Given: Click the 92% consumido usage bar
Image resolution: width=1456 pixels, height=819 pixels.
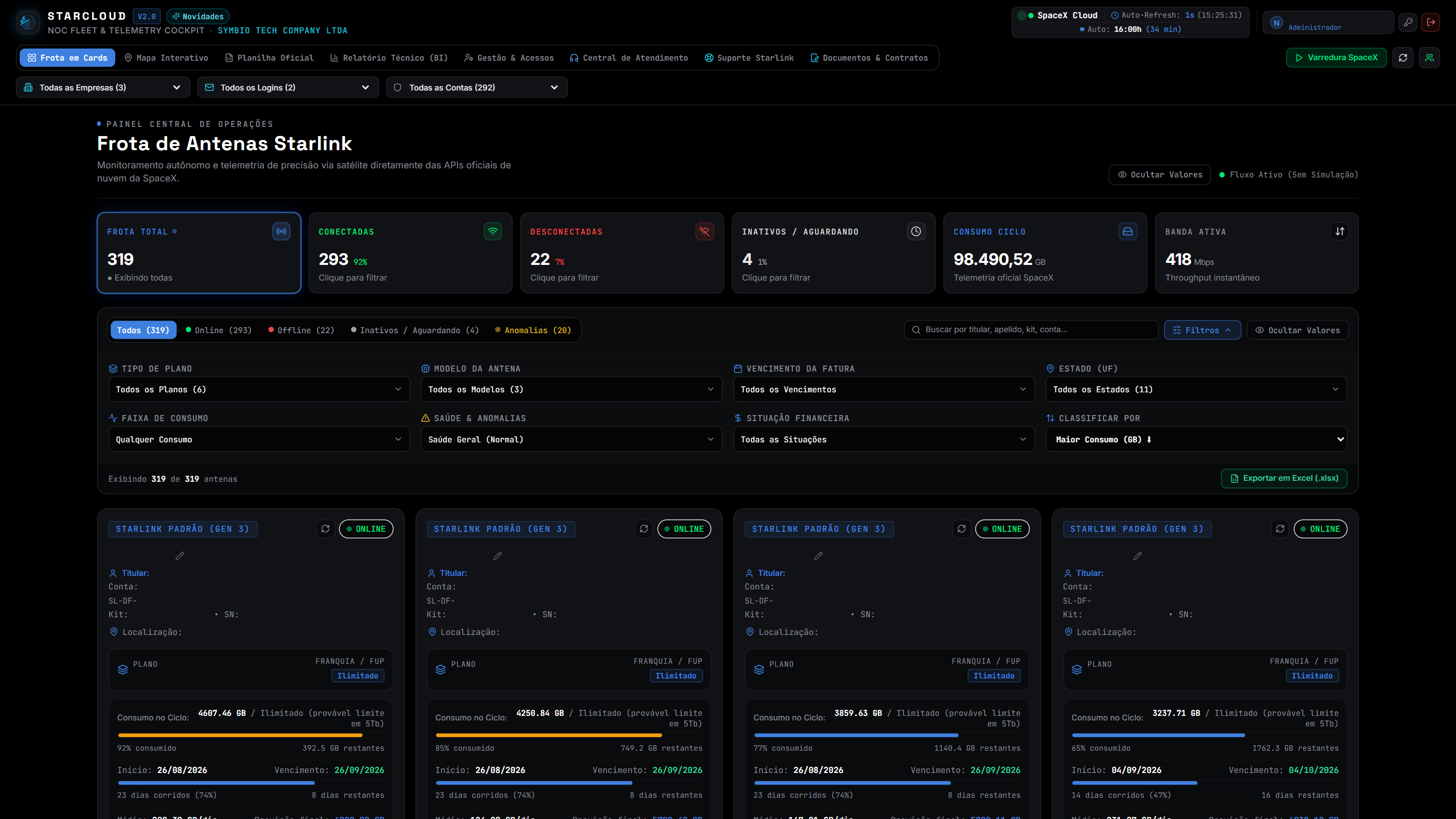Looking at the screenshot, I should [x=250, y=735].
